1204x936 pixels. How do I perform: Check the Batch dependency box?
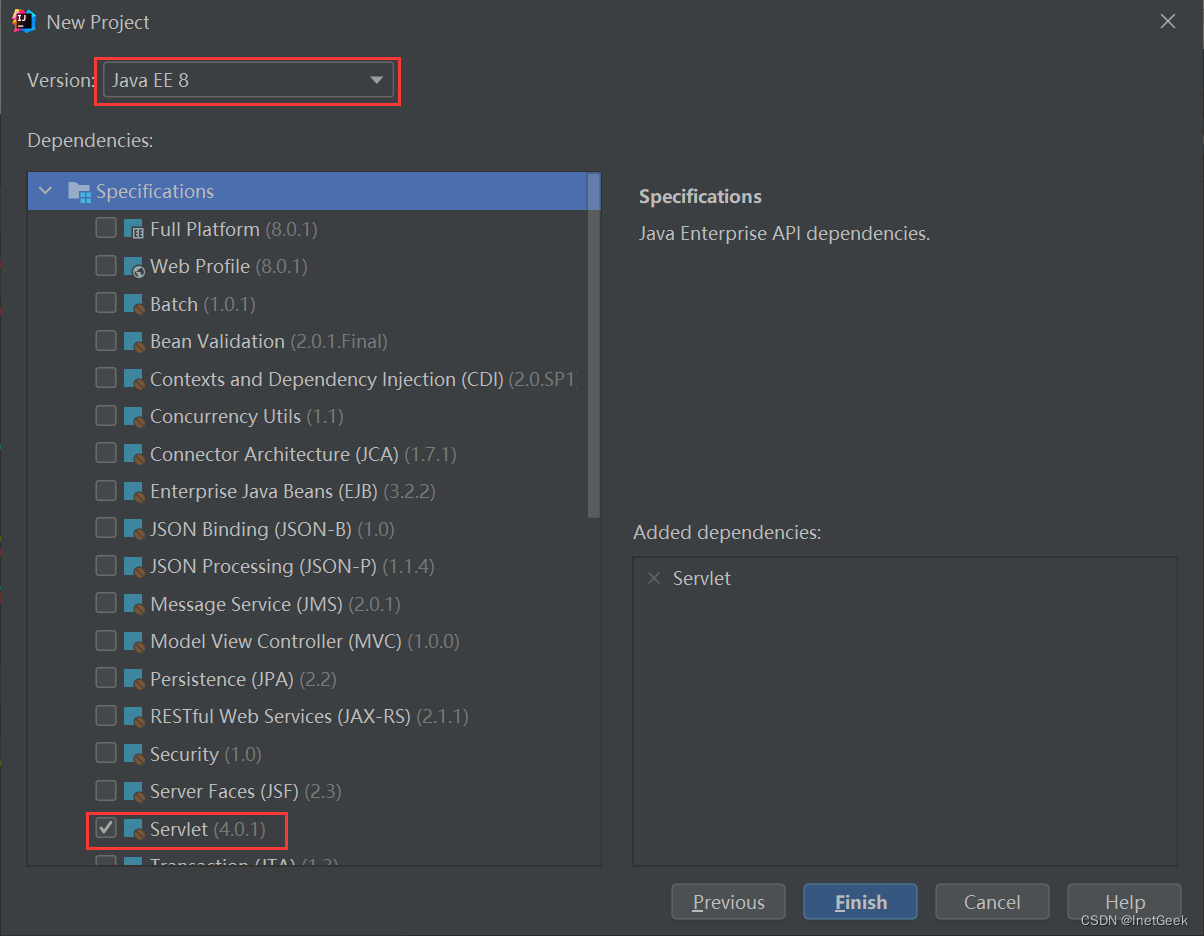click(x=106, y=303)
